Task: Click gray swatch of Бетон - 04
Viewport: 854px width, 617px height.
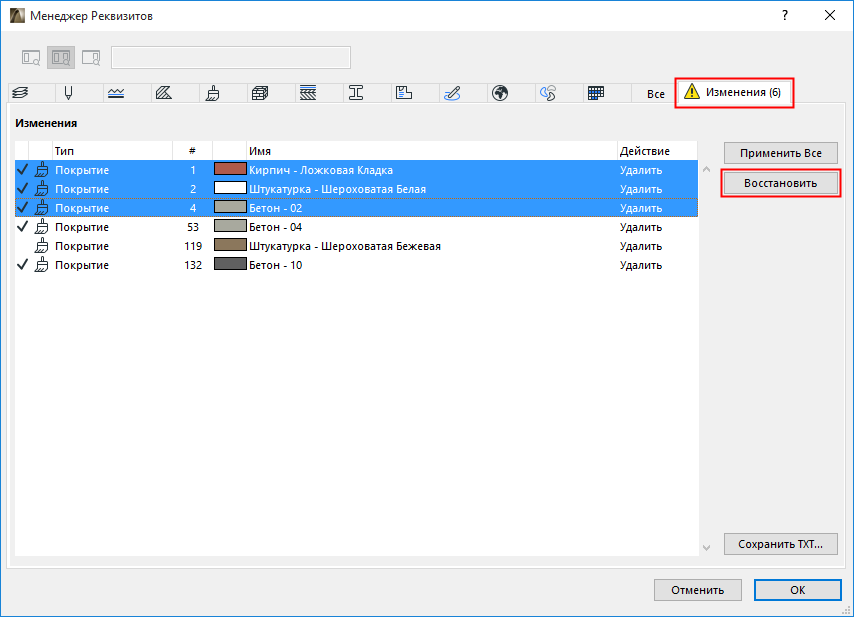Action: pyautogui.click(x=230, y=226)
